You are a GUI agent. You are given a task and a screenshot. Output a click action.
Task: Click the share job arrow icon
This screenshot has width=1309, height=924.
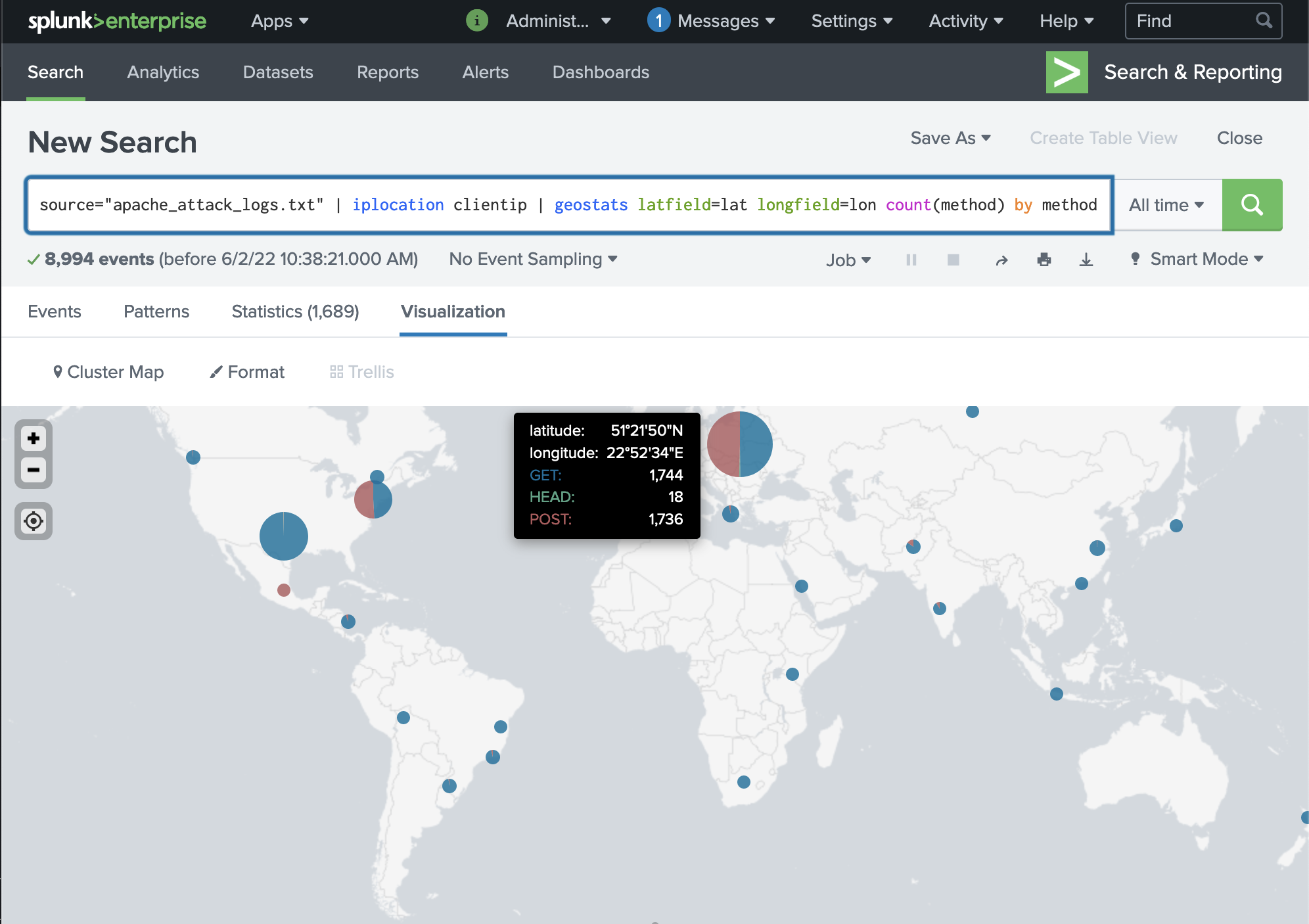pyautogui.click(x=1001, y=260)
